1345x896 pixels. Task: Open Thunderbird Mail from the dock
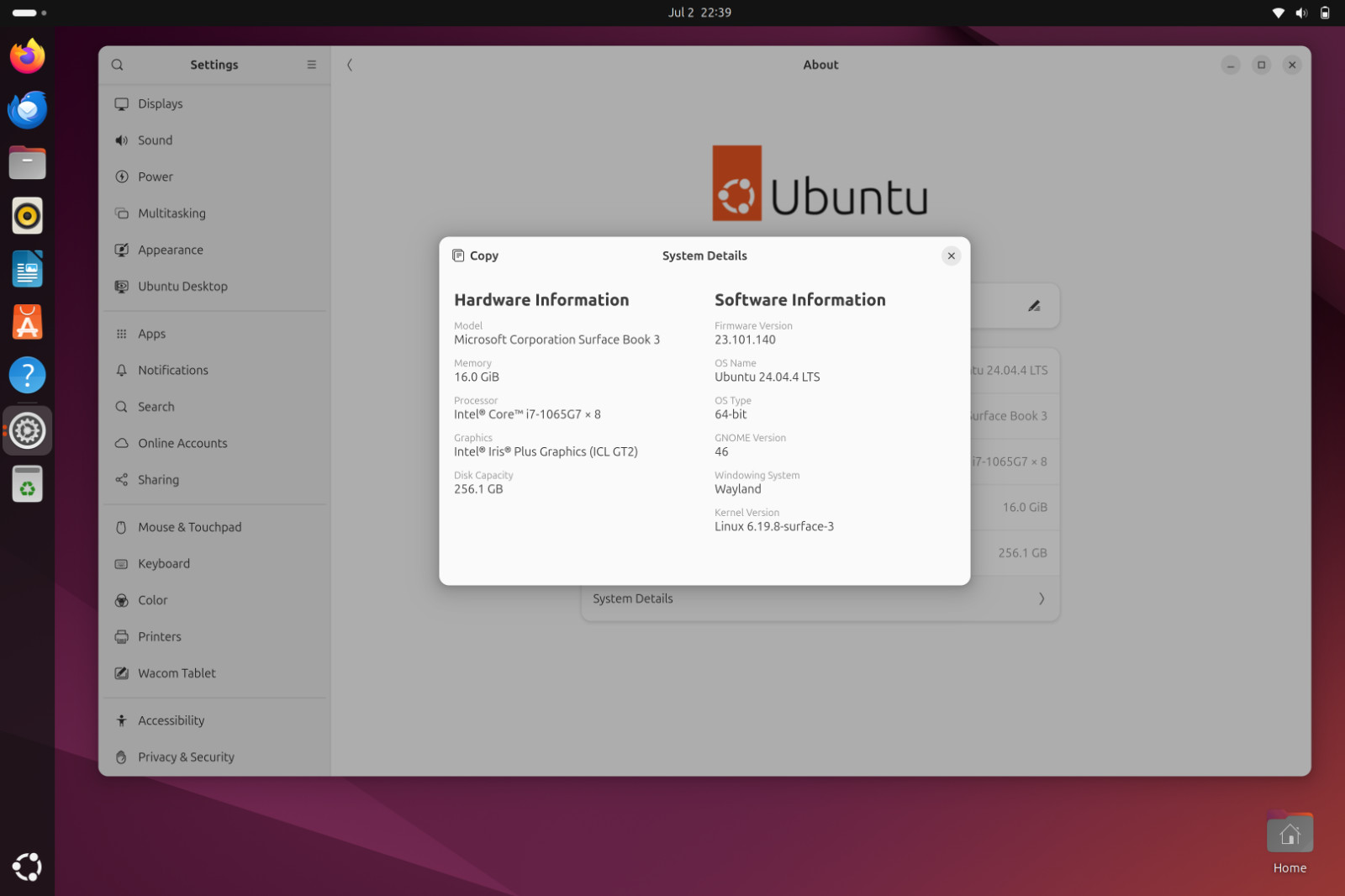pyautogui.click(x=27, y=109)
